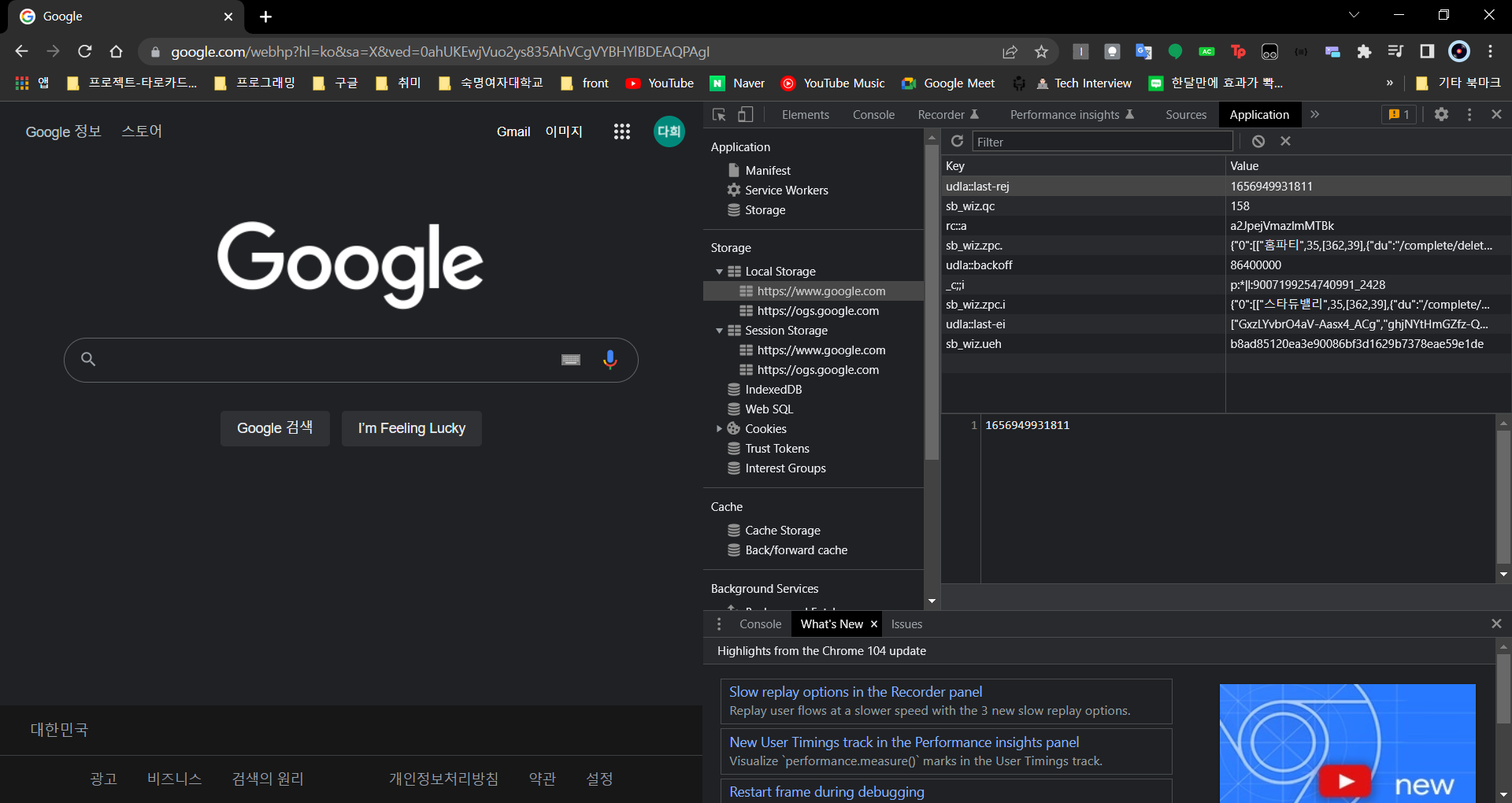Open Slow replay options link
The height and width of the screenshot is (803, 1512).
[855, 692]
